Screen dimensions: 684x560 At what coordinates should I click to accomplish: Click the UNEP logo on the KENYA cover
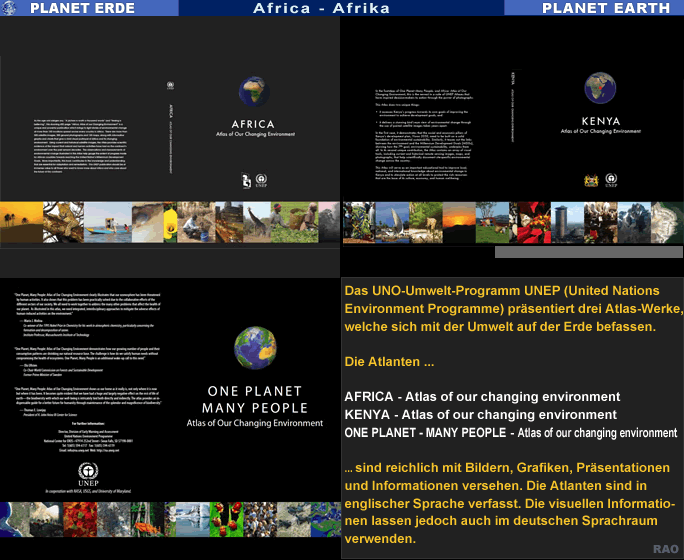pyautogui.click(x=611, y=180)
